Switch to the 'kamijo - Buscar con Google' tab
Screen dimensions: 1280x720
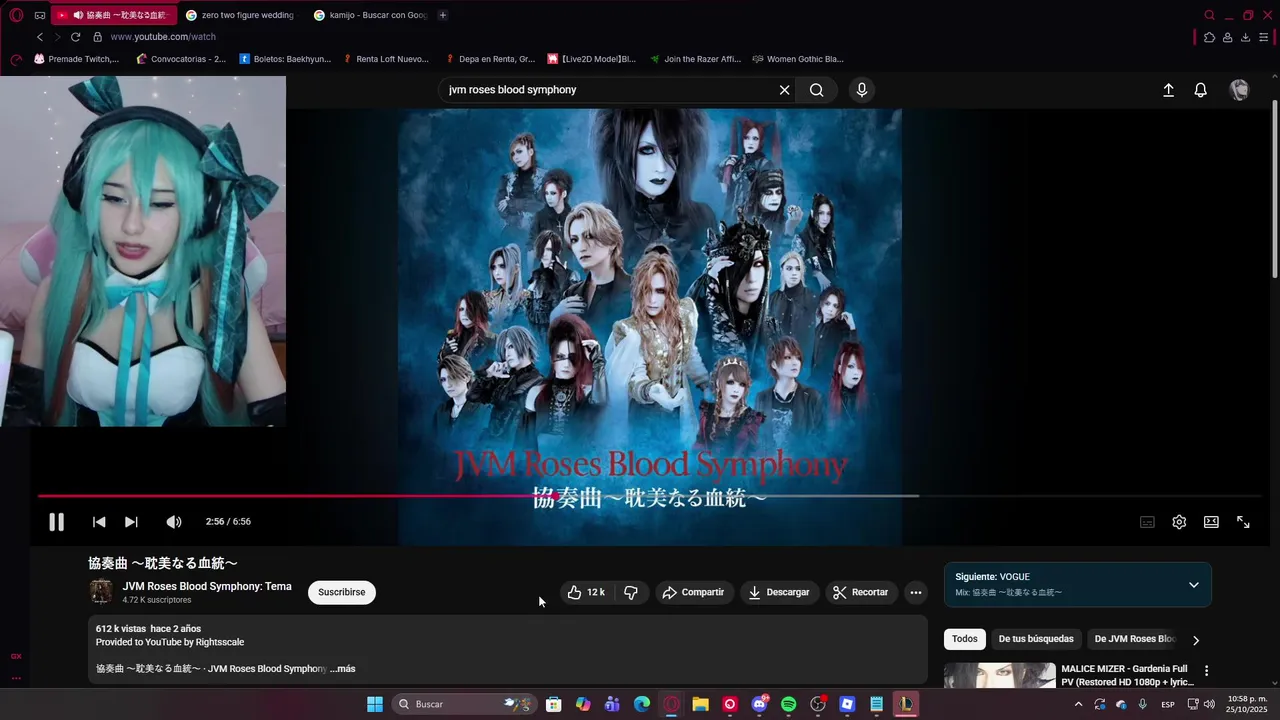[x=369, y=15]
